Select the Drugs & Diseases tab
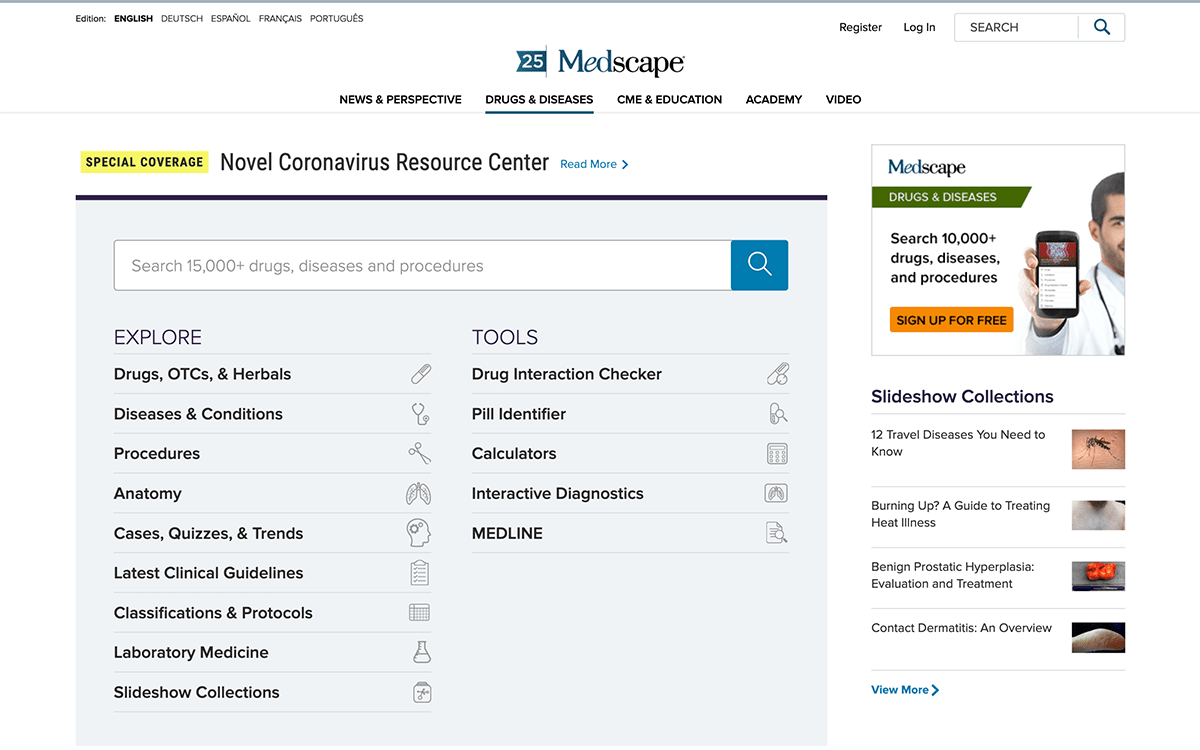Viewport: 1200px width, 750px height. click(539, 99)
